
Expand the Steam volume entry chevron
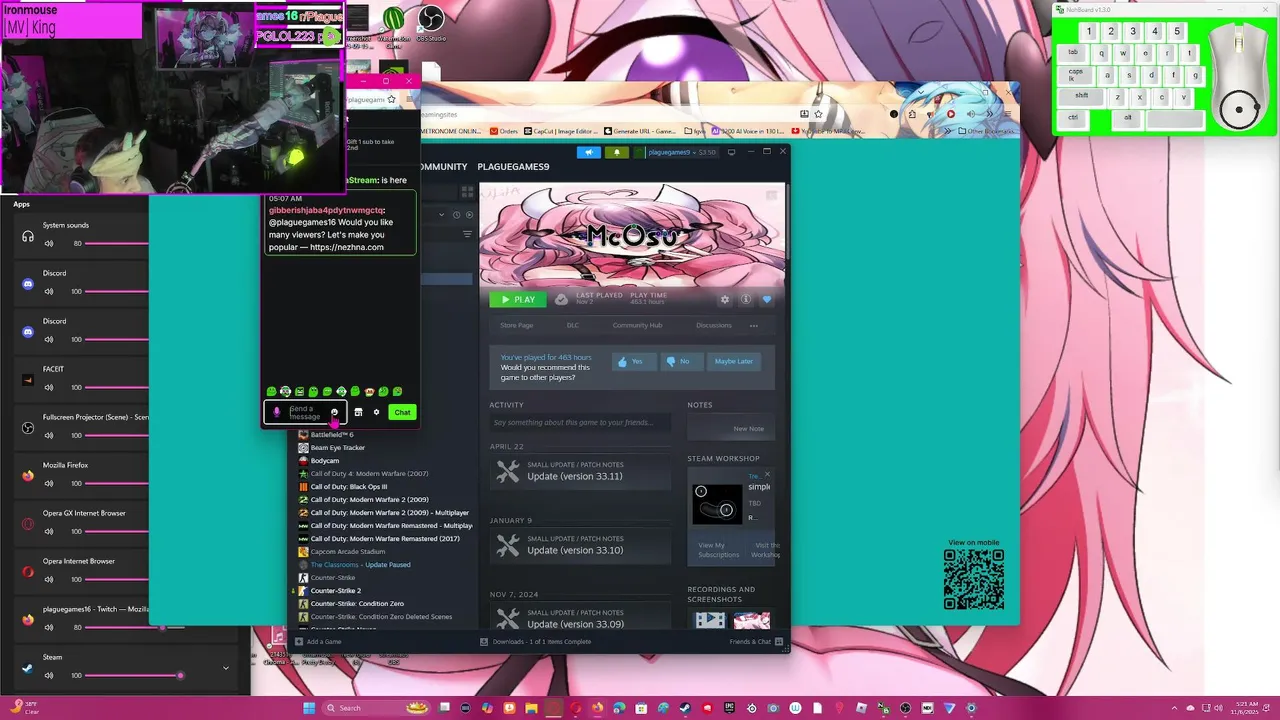tap(225, 668)
